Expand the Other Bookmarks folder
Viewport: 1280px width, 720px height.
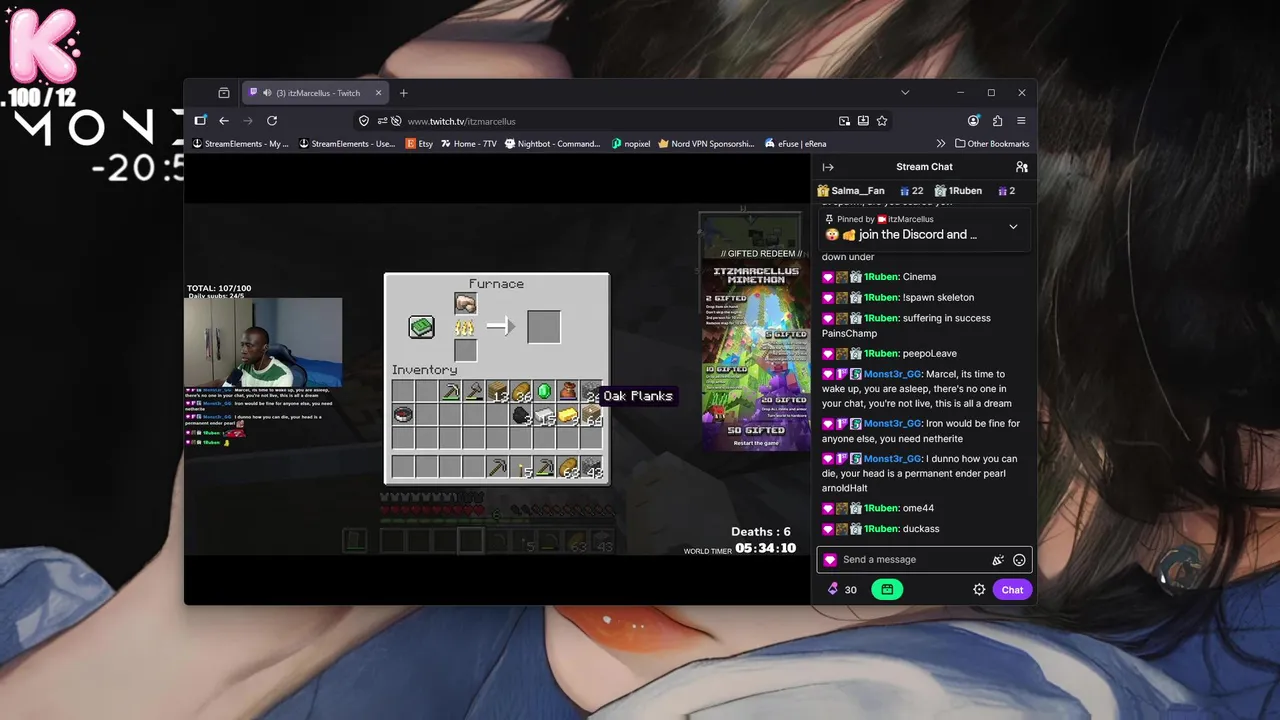992,144
